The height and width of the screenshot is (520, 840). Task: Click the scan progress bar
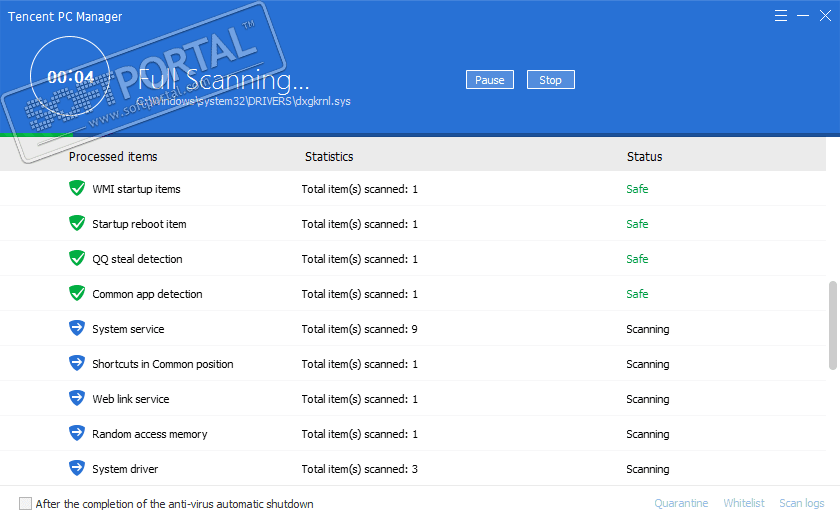(420, 135)
